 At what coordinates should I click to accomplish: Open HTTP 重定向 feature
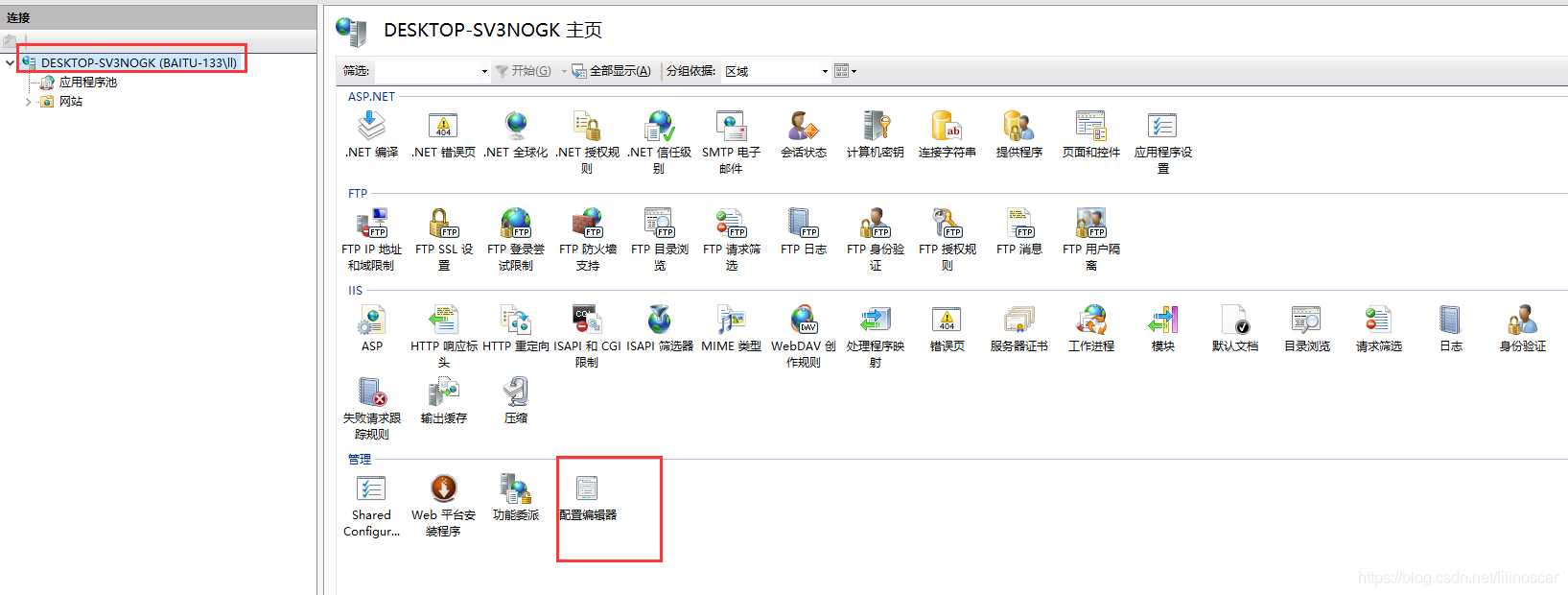tap(516, 328)
